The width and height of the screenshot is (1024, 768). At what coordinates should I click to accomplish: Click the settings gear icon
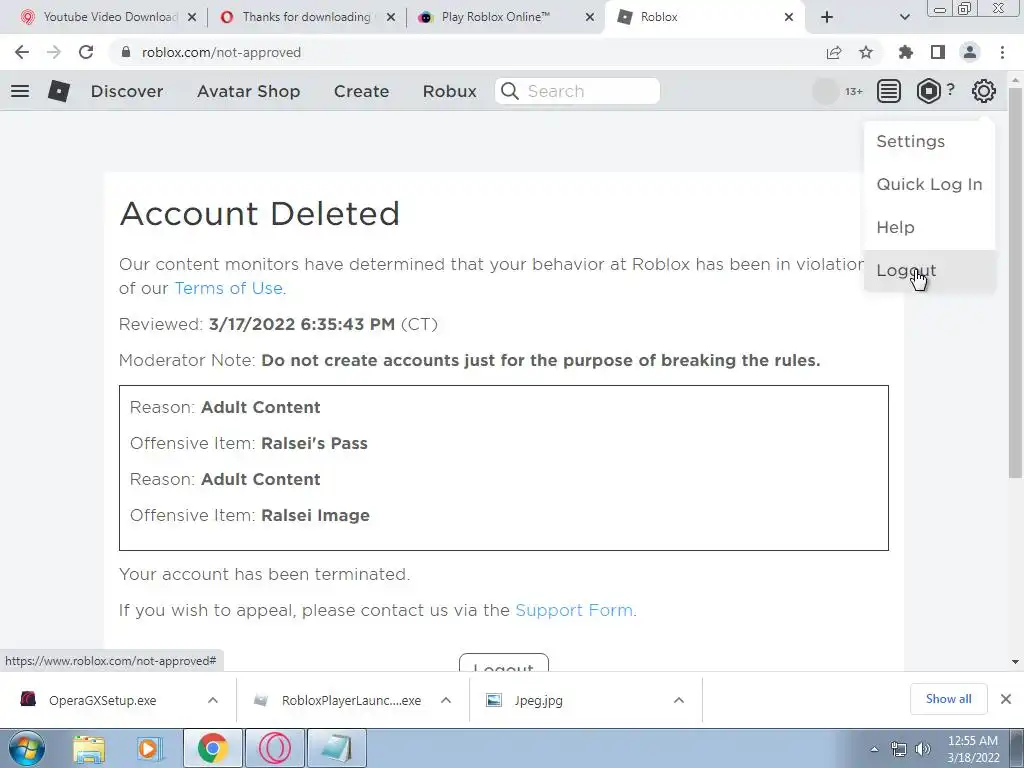point(984,91)
